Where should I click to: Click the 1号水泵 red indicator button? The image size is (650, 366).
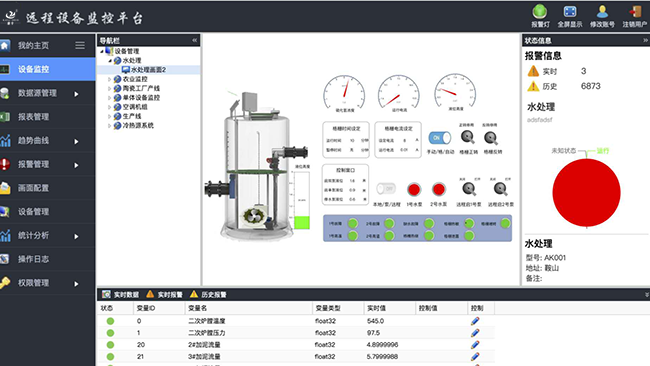click(x=414, y=189)
